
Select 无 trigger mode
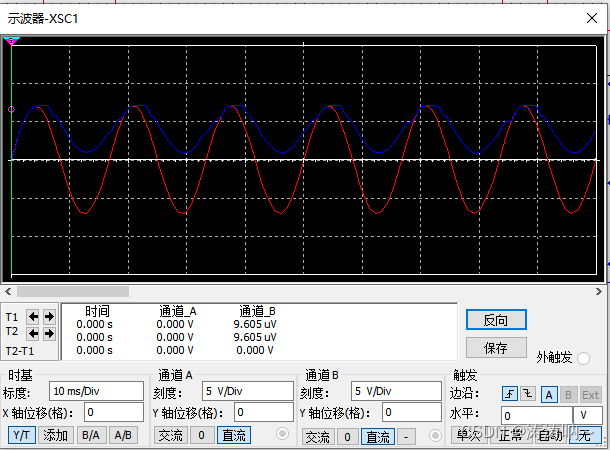pyautogui.click(x=585, y=435)
